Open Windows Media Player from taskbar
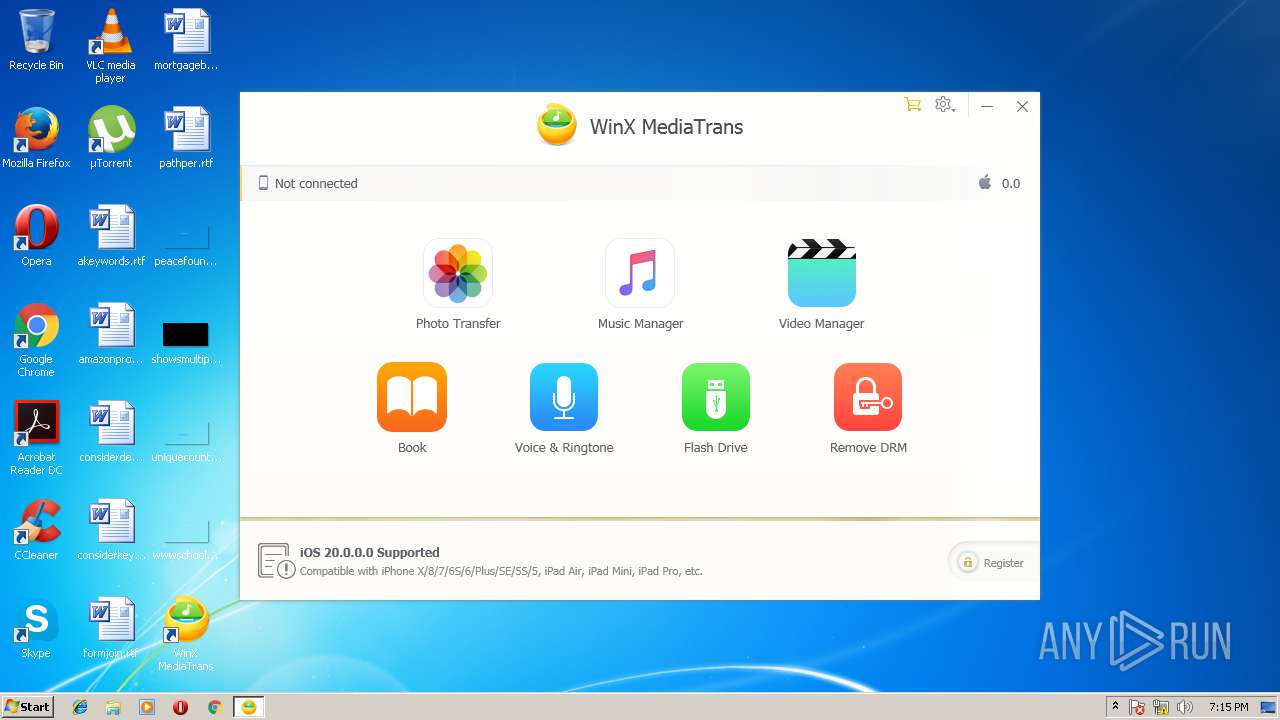Image resolution: width=1280 pixels, height=720 pixels. pyautogui.click(x=147, y=707)
